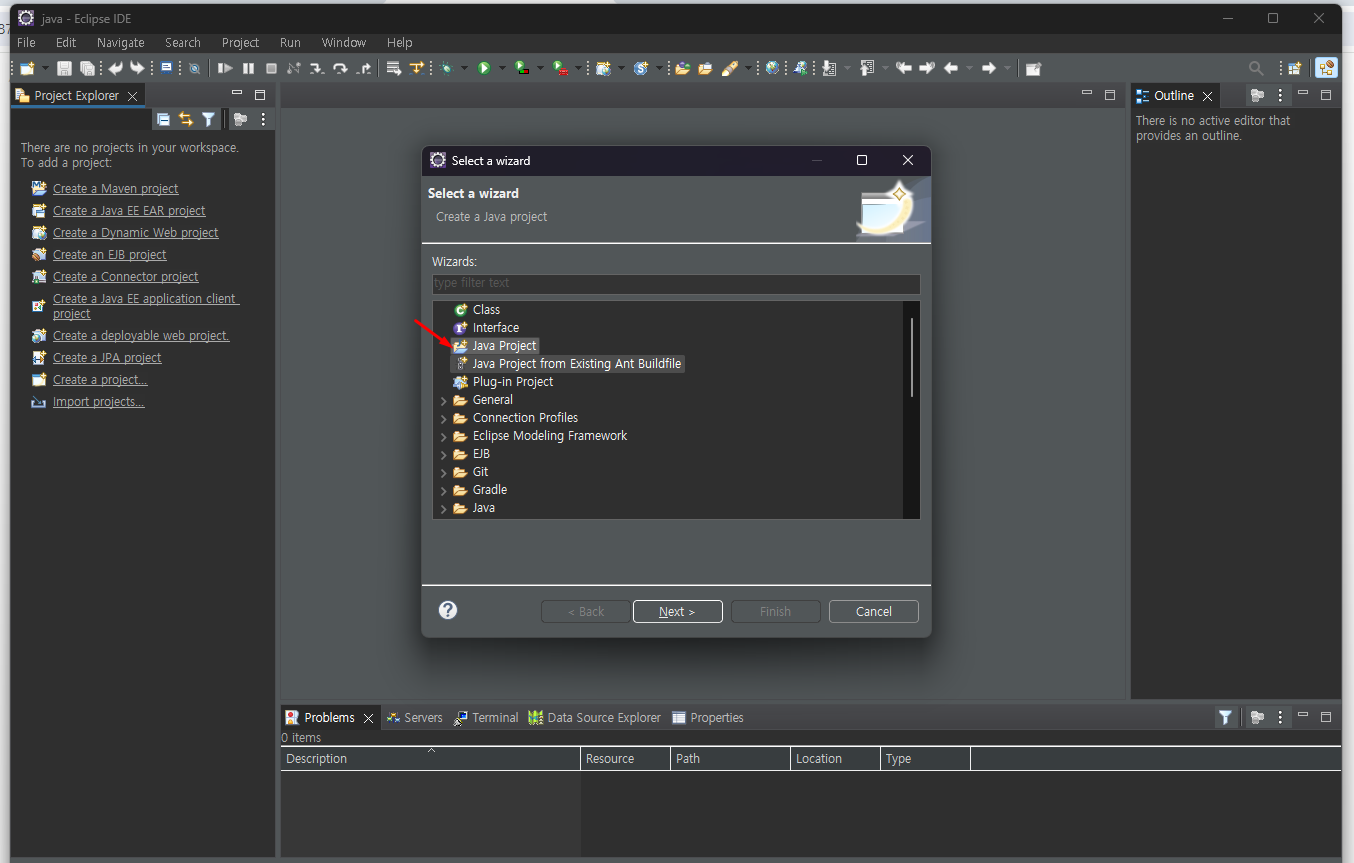Image resolution: width=1354 pixels, height=863 pixels.
Task: Toggle Skip All Breakpoints icon
Action: pyautogui.click(x=194, y=68)
